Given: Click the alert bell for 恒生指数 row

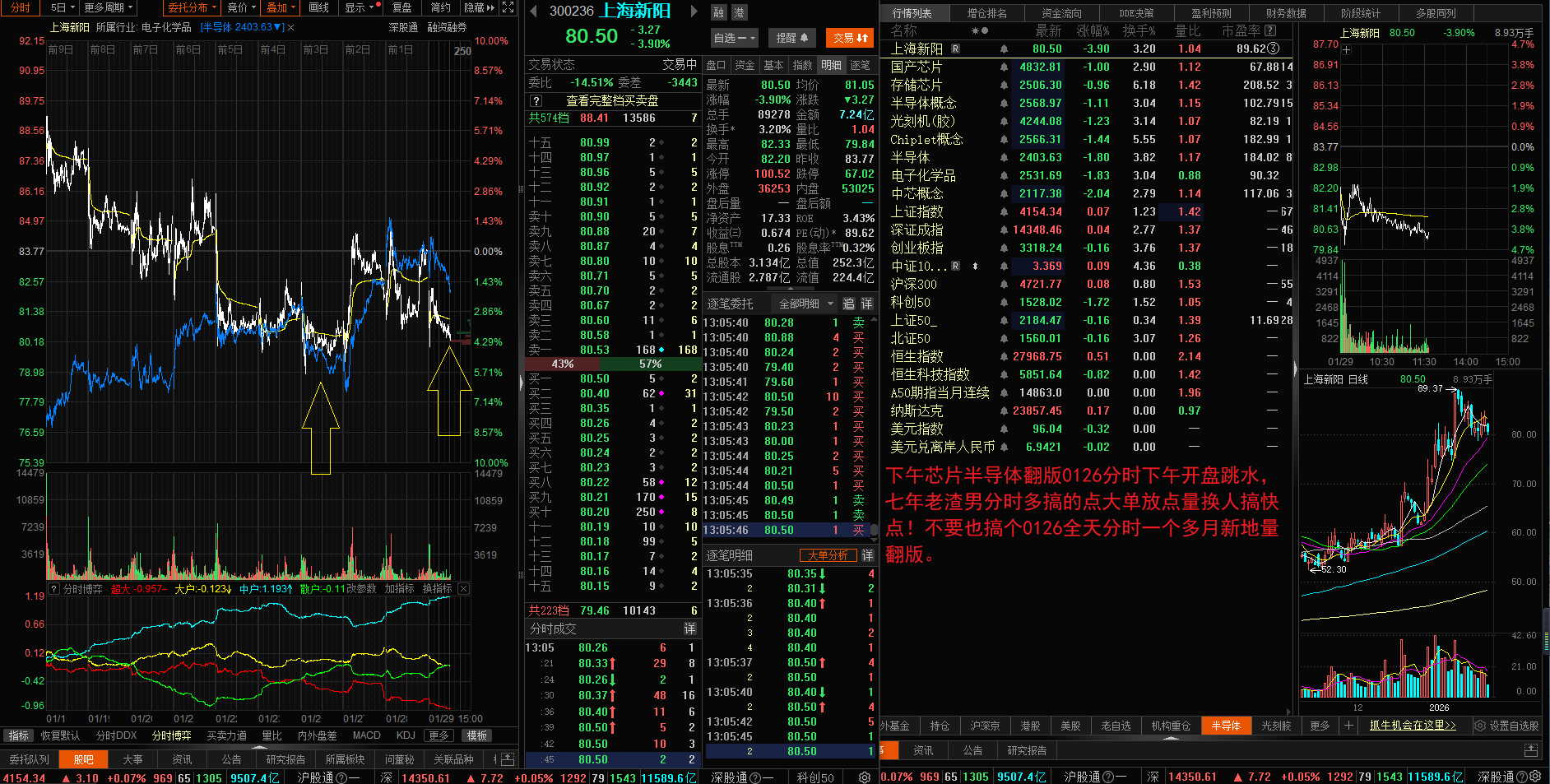Looking at the screenshot, I should point(1004,356).
